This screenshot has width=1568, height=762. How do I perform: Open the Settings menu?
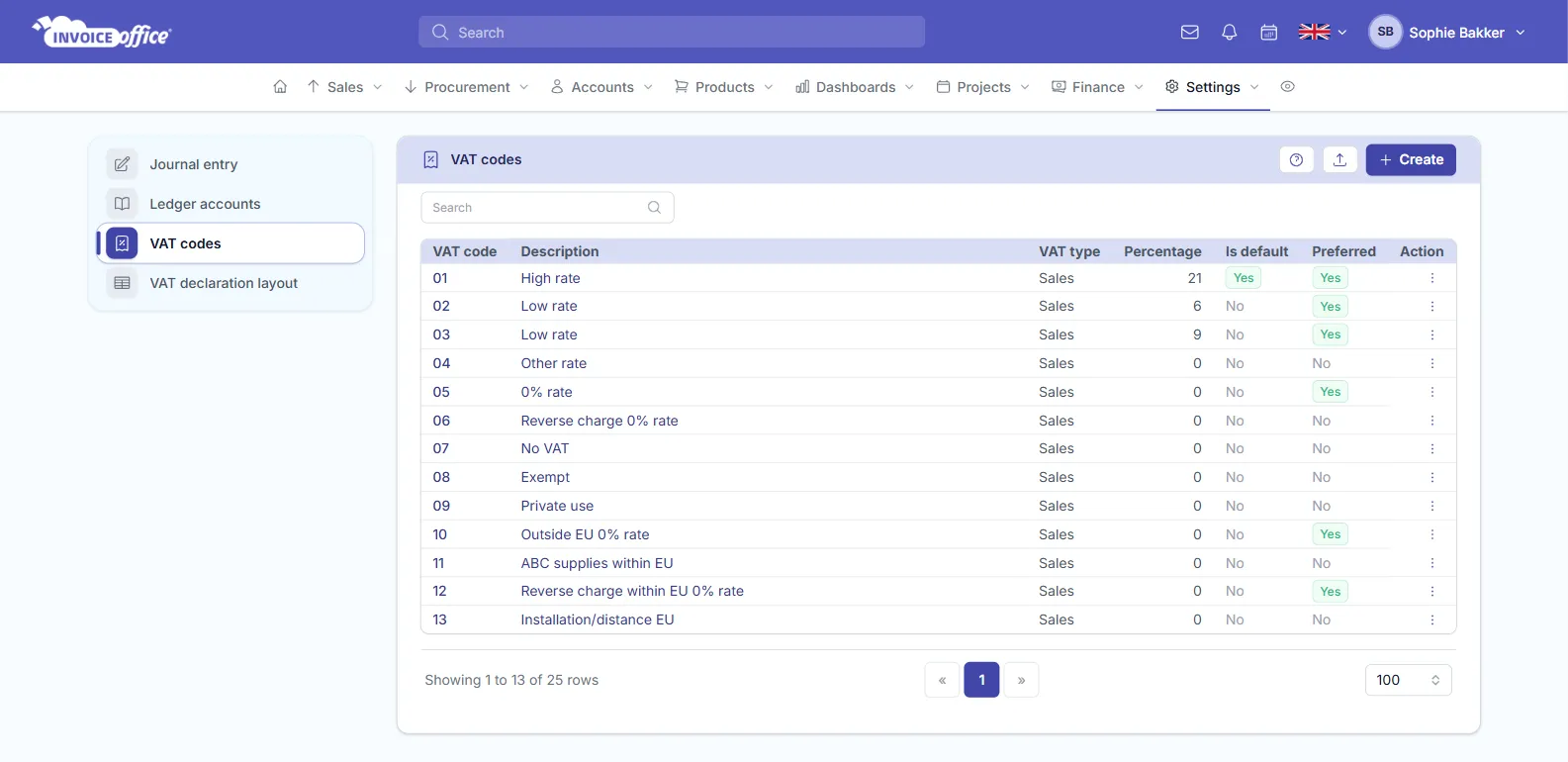1212,87
